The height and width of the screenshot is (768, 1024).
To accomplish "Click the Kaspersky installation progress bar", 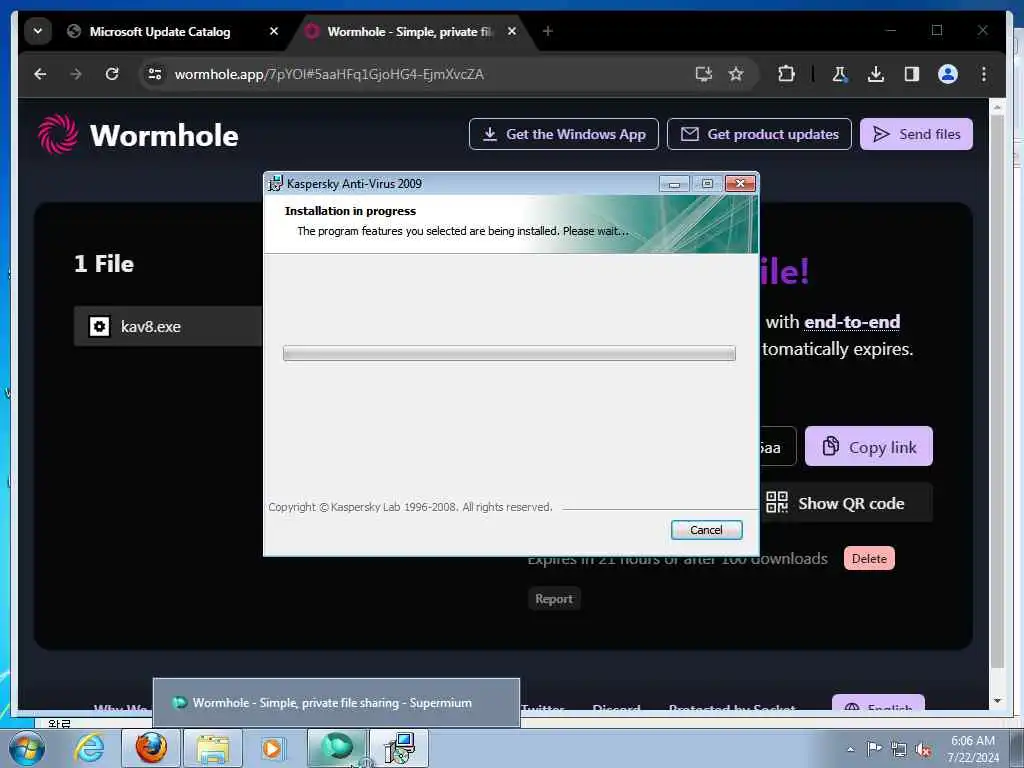I will [509, 353].
